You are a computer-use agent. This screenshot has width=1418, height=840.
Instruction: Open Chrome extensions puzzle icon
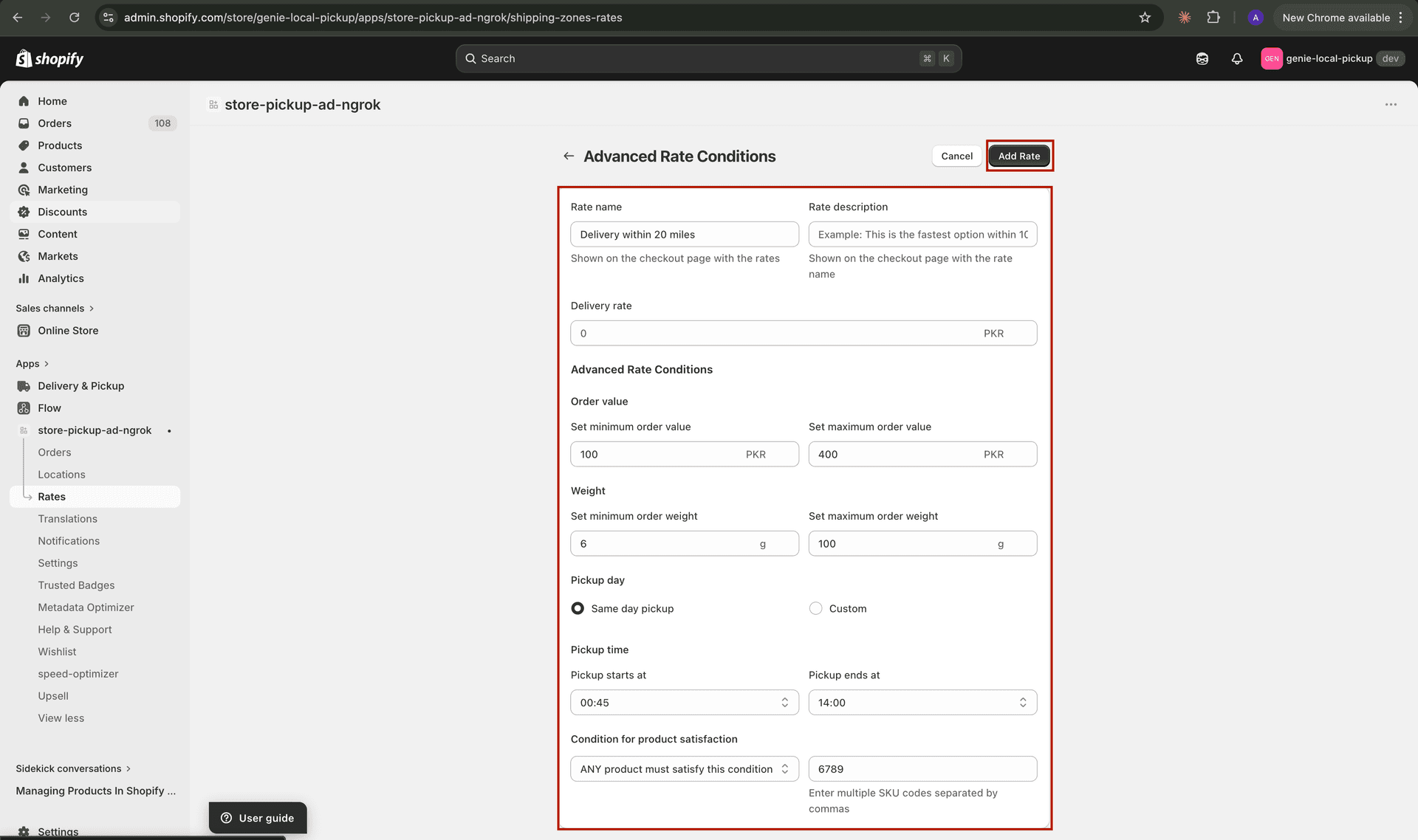tap(1213, 17)
